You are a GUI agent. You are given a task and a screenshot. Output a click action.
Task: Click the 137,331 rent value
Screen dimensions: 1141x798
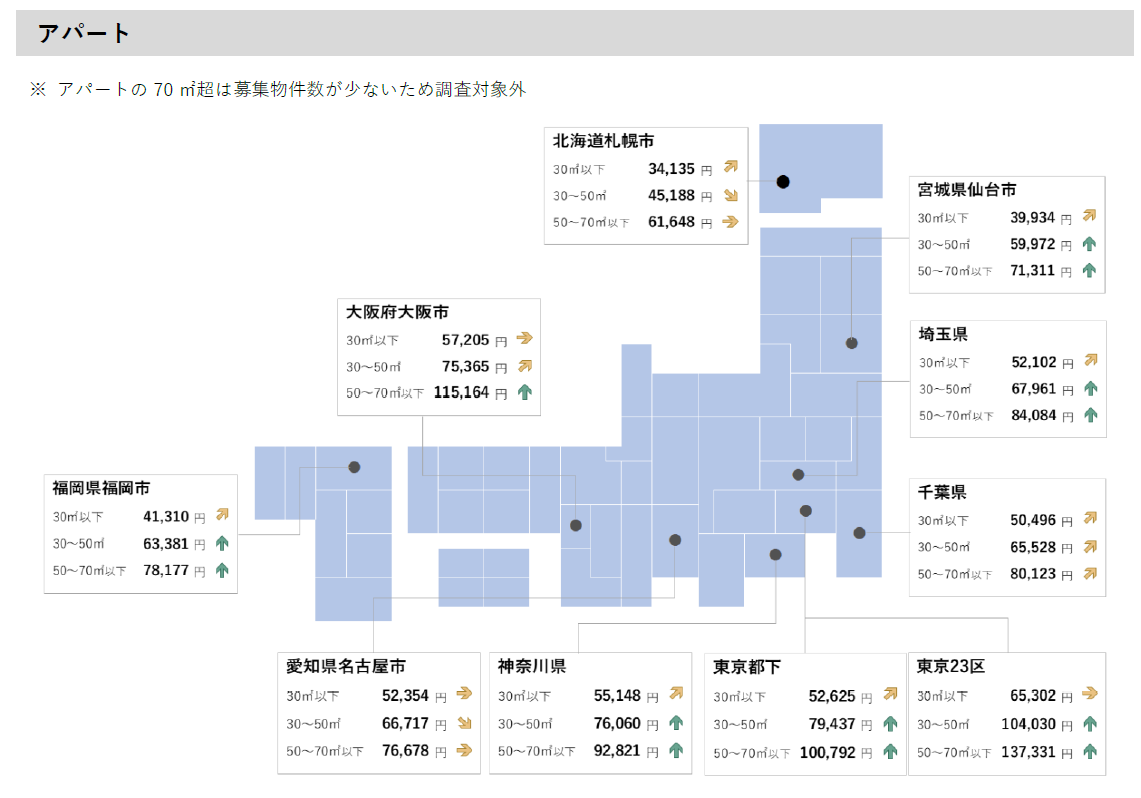(1028, 751)
